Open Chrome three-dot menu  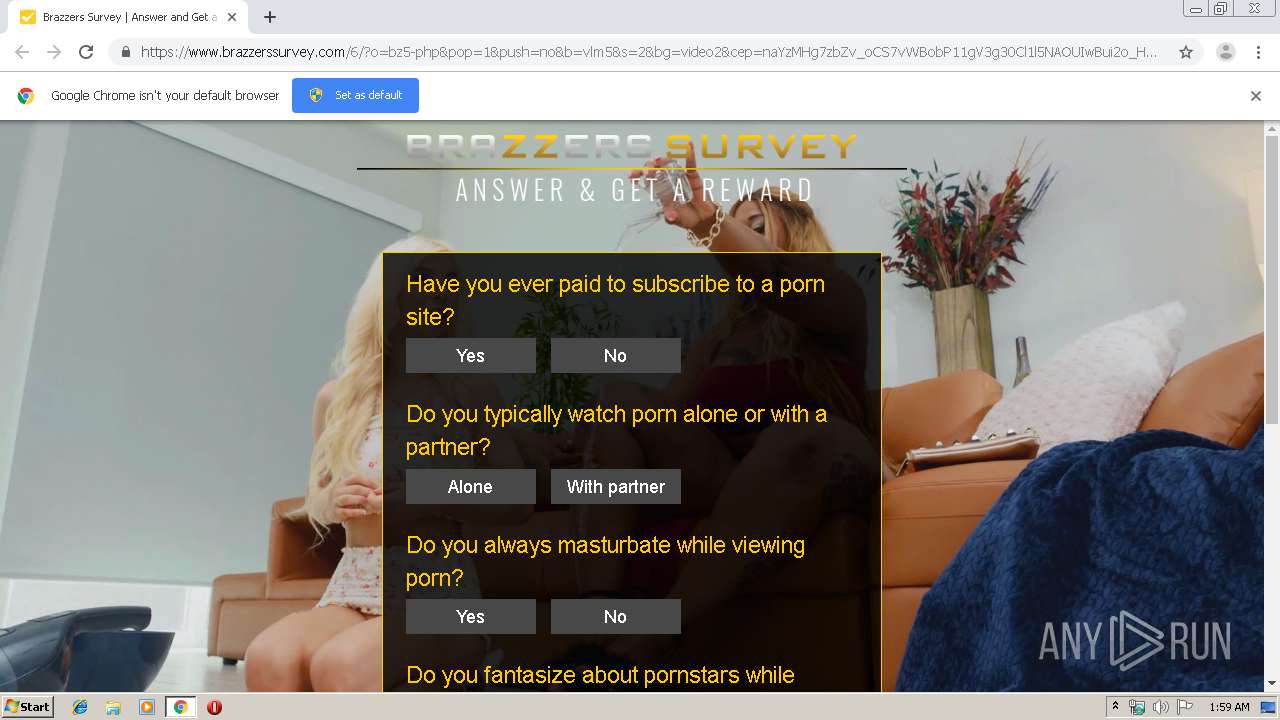point(1258,52)
